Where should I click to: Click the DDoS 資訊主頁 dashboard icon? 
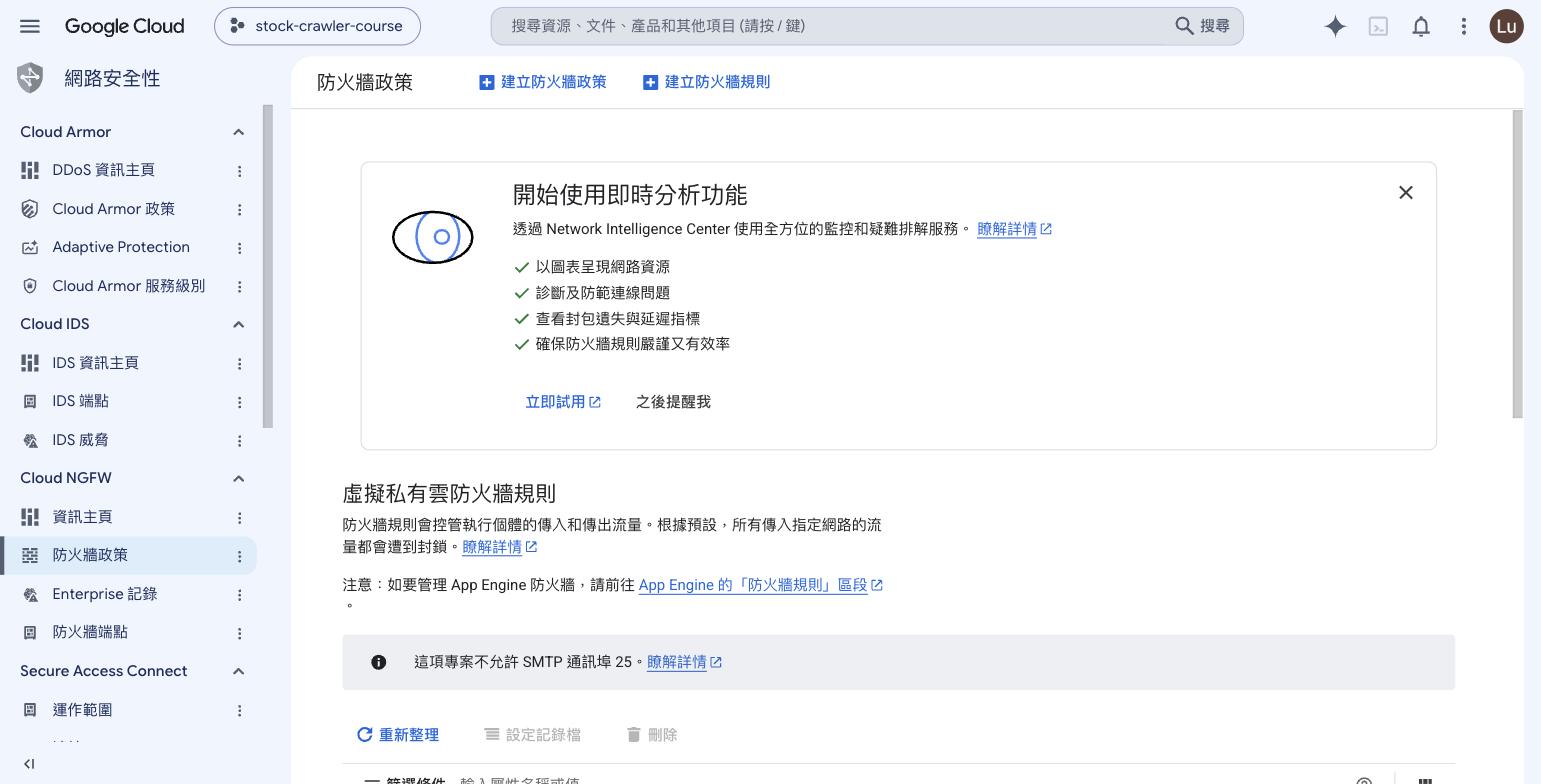pyautogui.click(x=30, y=171)
